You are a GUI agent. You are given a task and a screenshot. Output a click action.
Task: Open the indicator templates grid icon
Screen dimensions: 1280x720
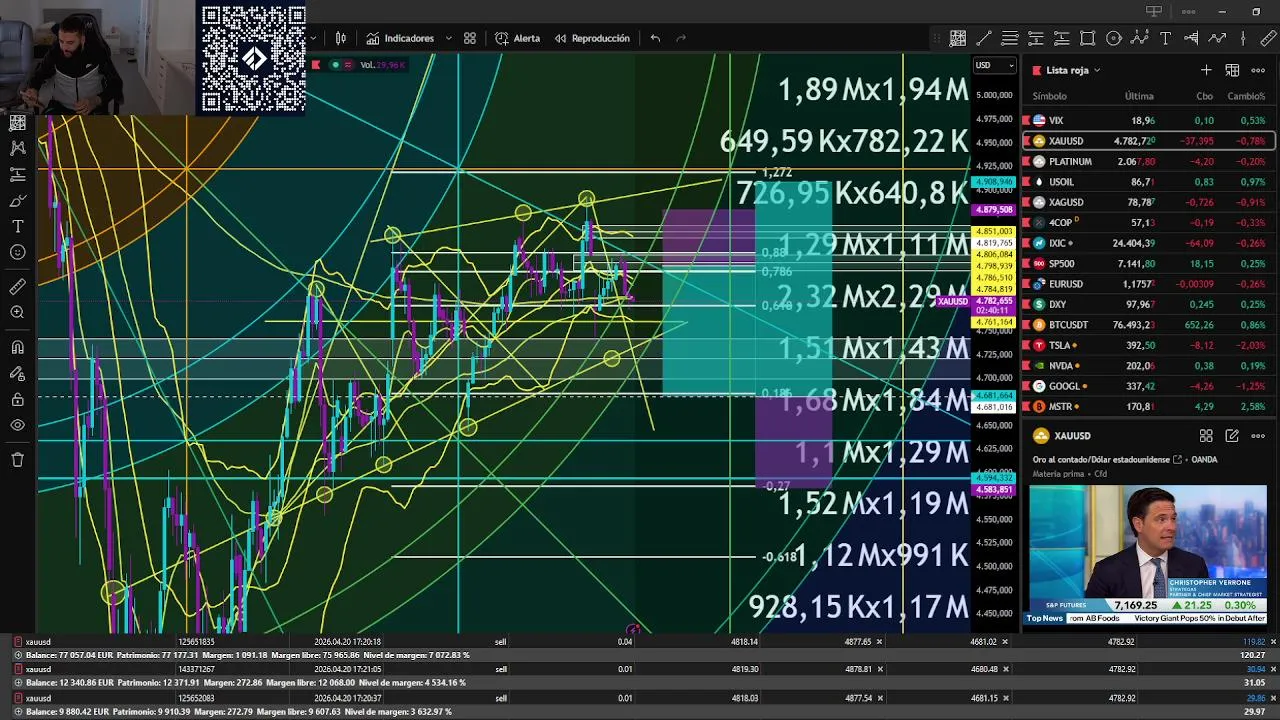pyautogui.click(x=470, y=38)
